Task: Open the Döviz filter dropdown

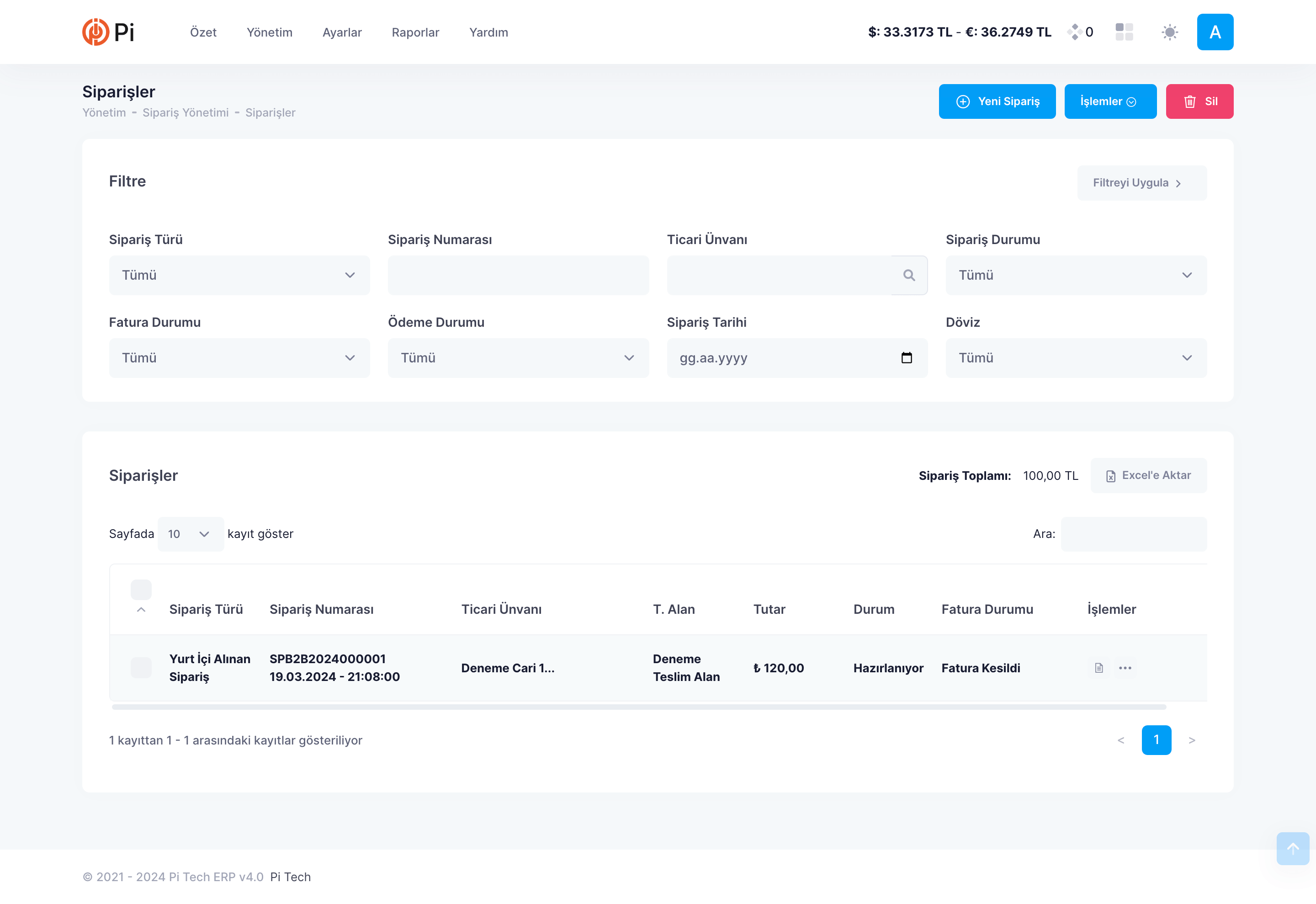Action: [x=1075, y=358]
